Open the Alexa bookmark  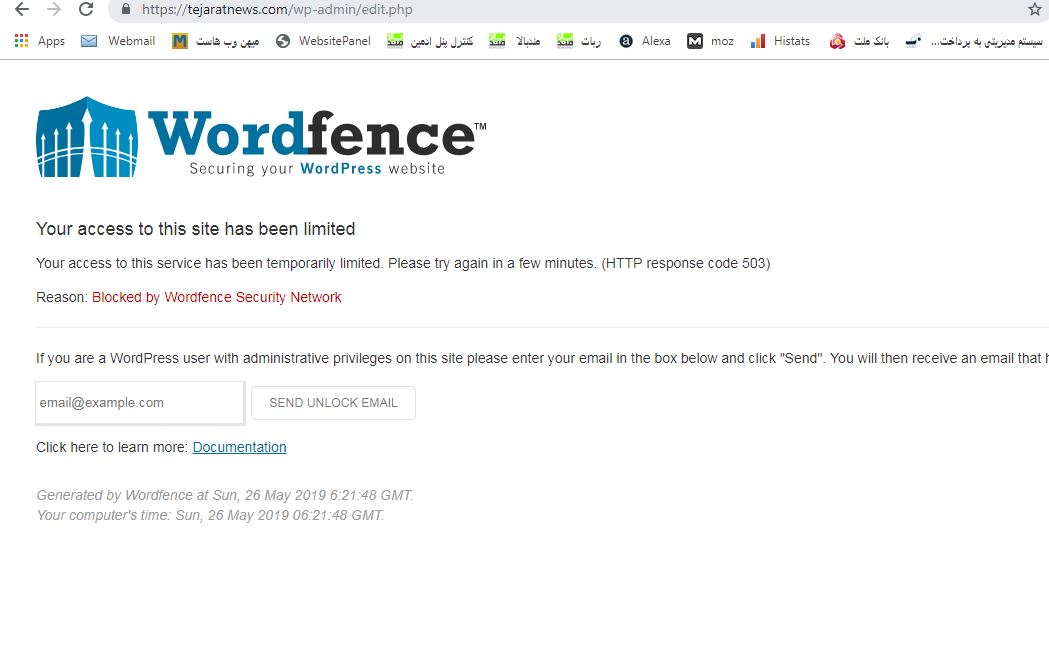644,41
